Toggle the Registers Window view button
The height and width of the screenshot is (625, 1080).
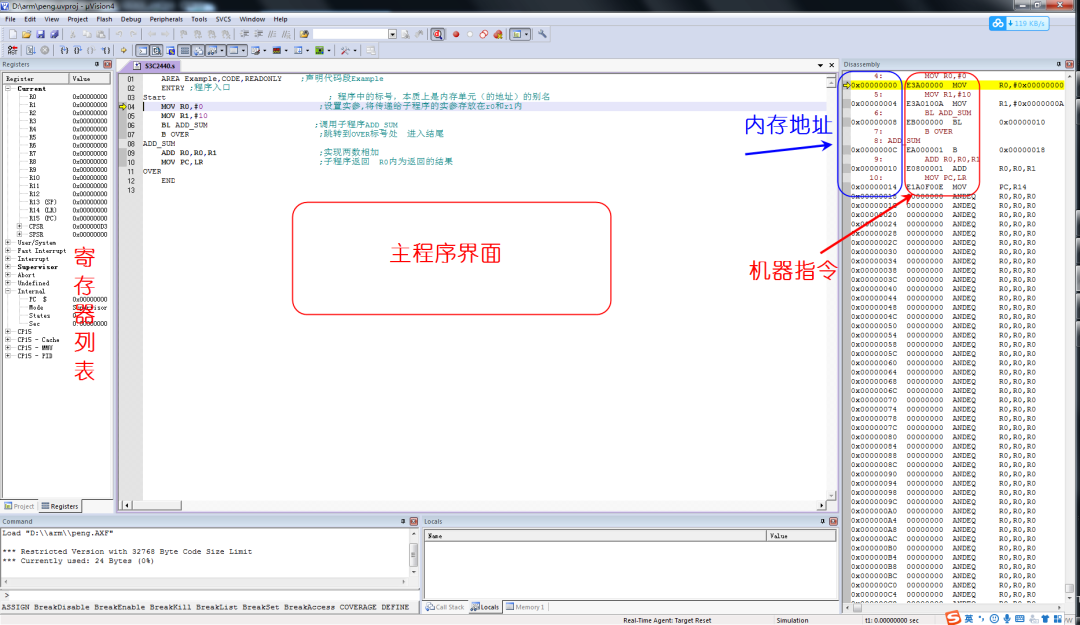tap(184, 50)
